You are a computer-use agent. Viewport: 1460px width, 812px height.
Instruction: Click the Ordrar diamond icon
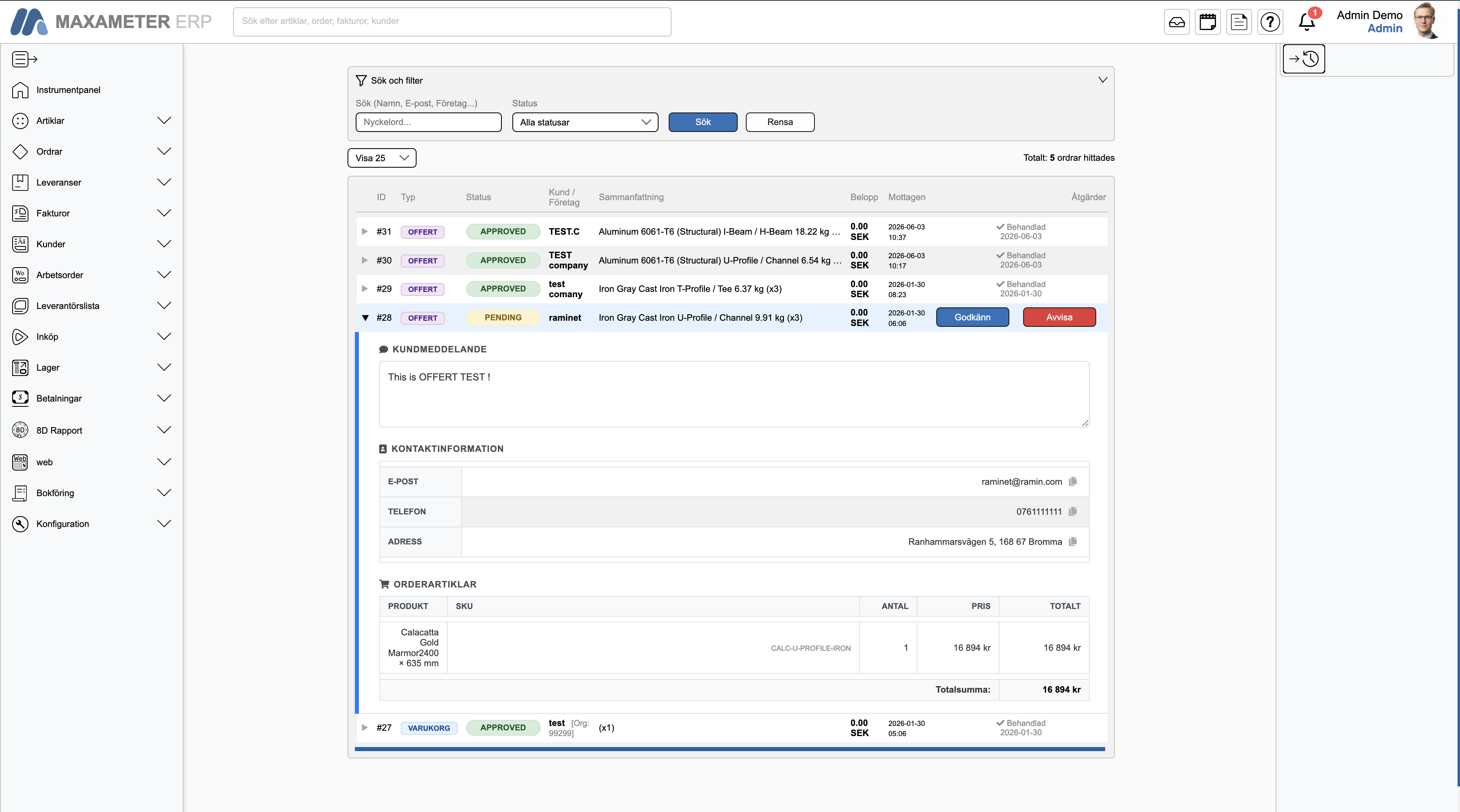pos(20,152)
